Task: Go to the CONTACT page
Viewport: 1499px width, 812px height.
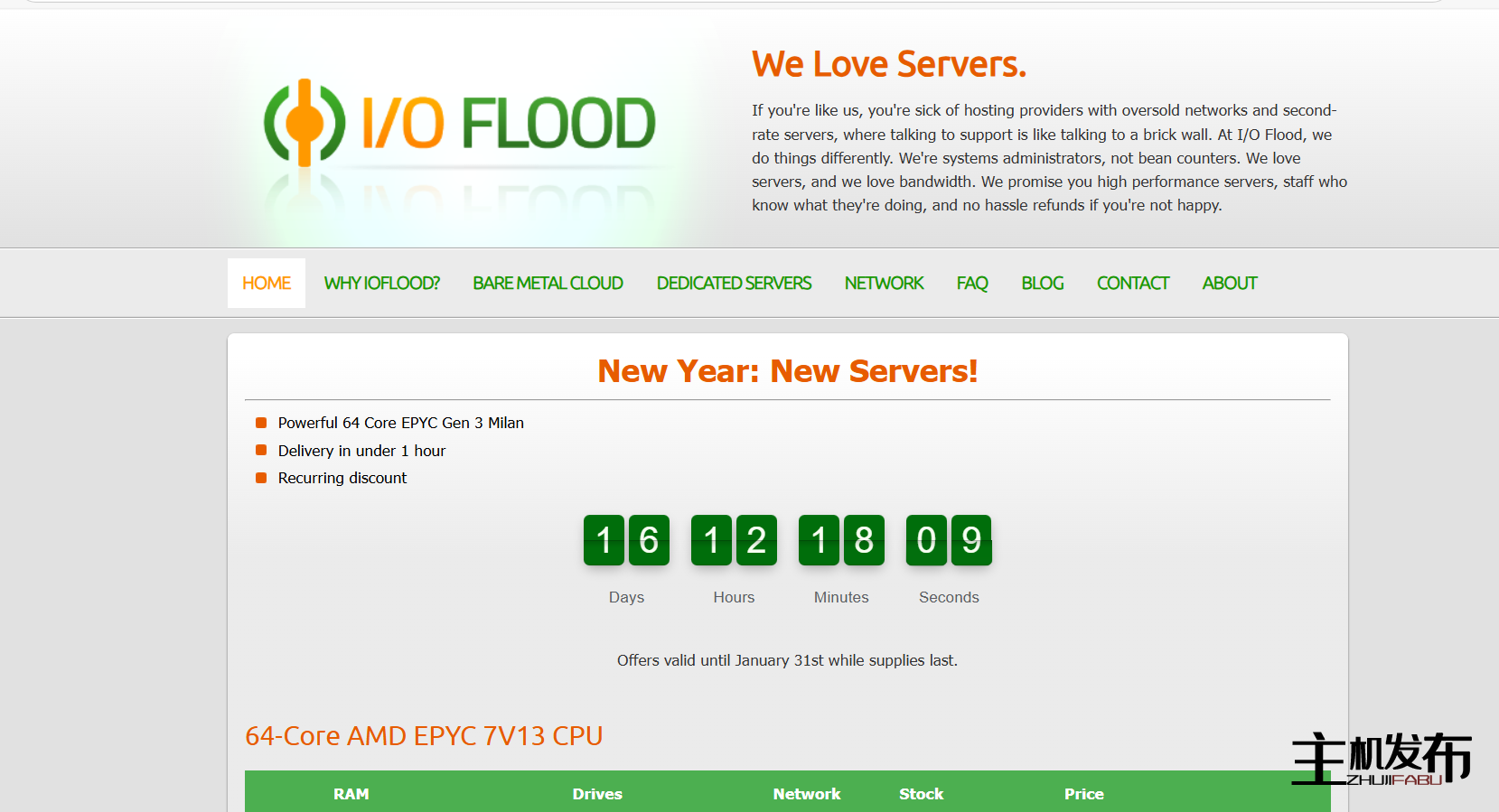Action: point(1132,284)
